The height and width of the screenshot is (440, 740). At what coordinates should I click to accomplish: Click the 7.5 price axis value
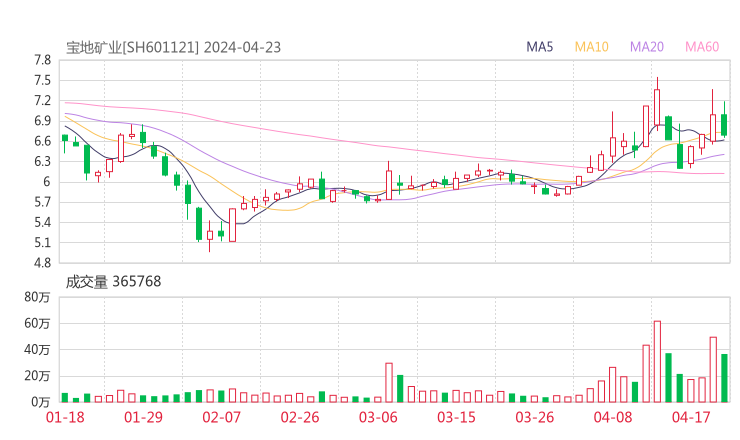click(x=42, y=80)
